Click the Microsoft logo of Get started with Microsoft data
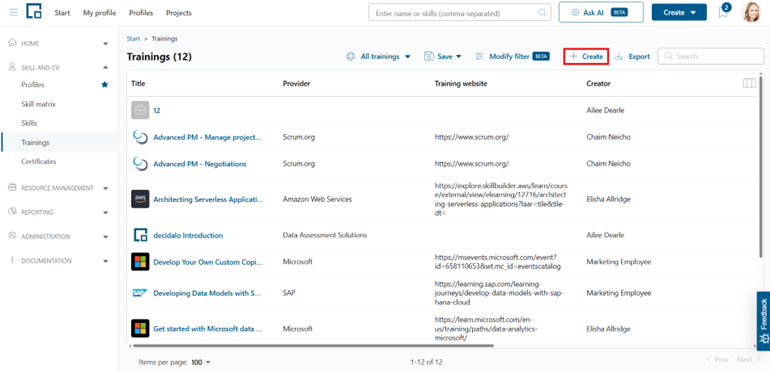The width and height of the screenshot is (770, 373). 140,328
